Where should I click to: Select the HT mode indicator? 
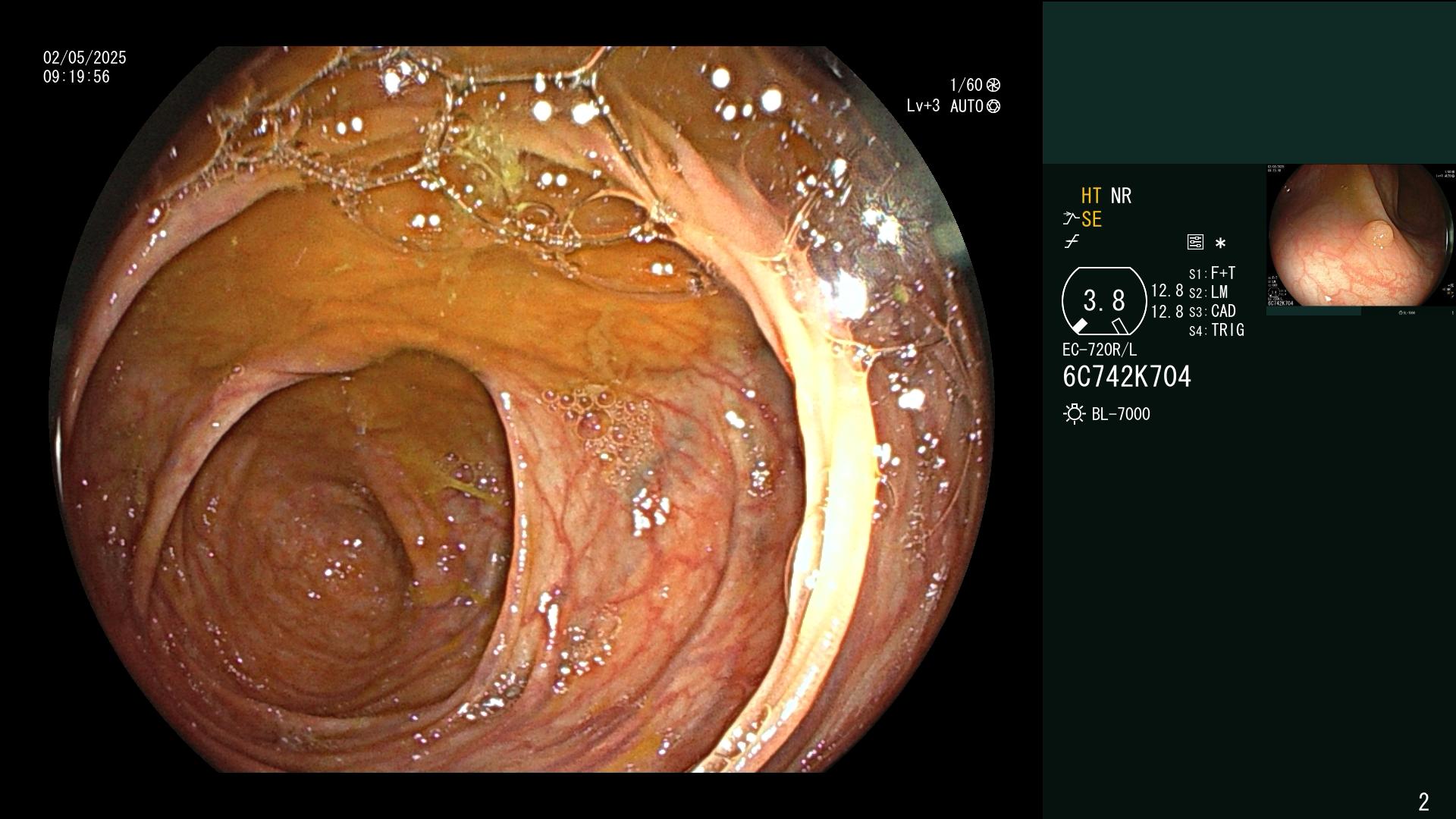(1091, 196)
